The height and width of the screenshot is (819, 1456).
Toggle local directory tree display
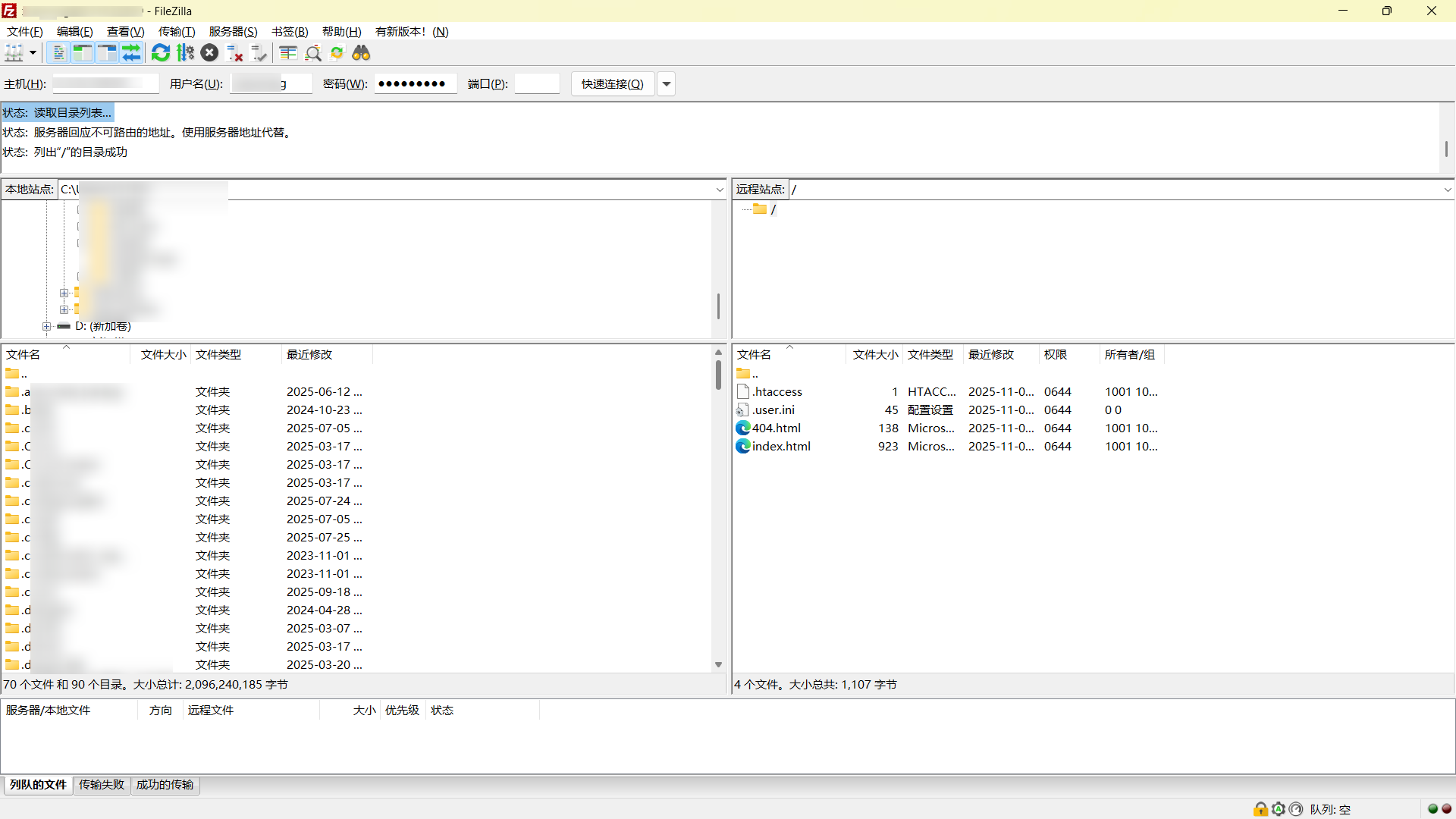click(x=83, y=53)
